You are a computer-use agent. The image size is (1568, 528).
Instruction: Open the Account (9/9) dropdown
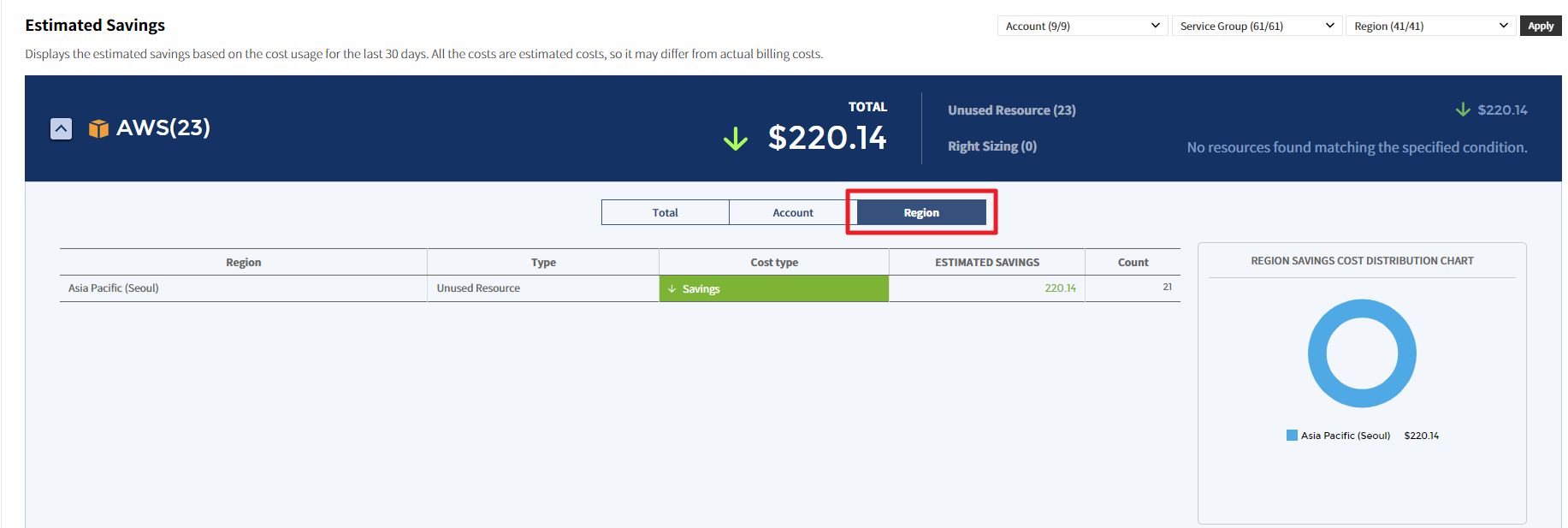1082,26
